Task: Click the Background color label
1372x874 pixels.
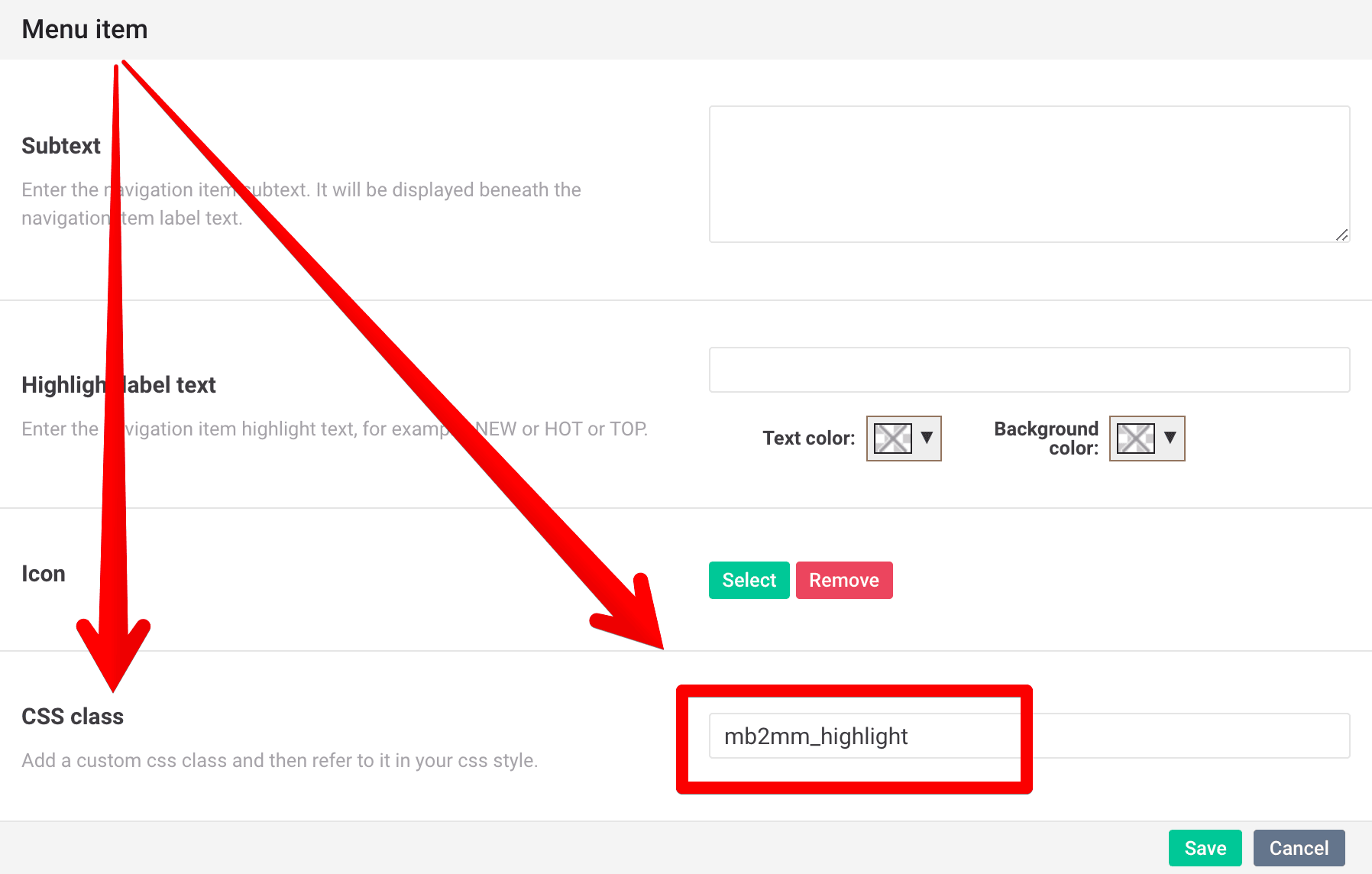Action: pyautogui.click(x=1046, y=439)
